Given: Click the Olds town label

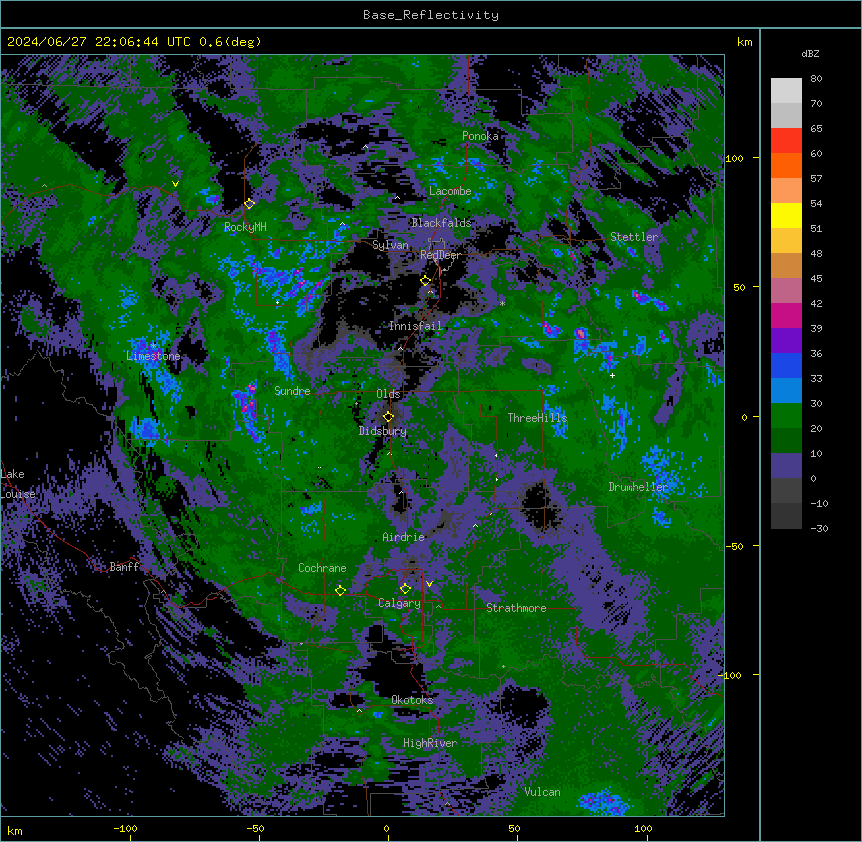Looking at the screenshot, I should click(388, 394).
